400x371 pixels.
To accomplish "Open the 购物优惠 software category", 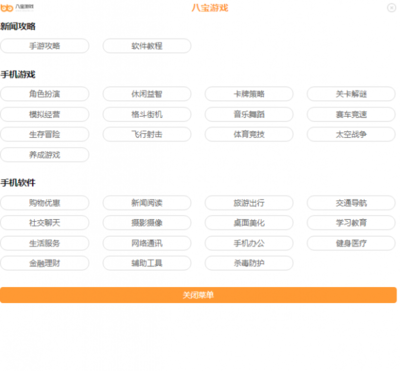I will 45,203.
